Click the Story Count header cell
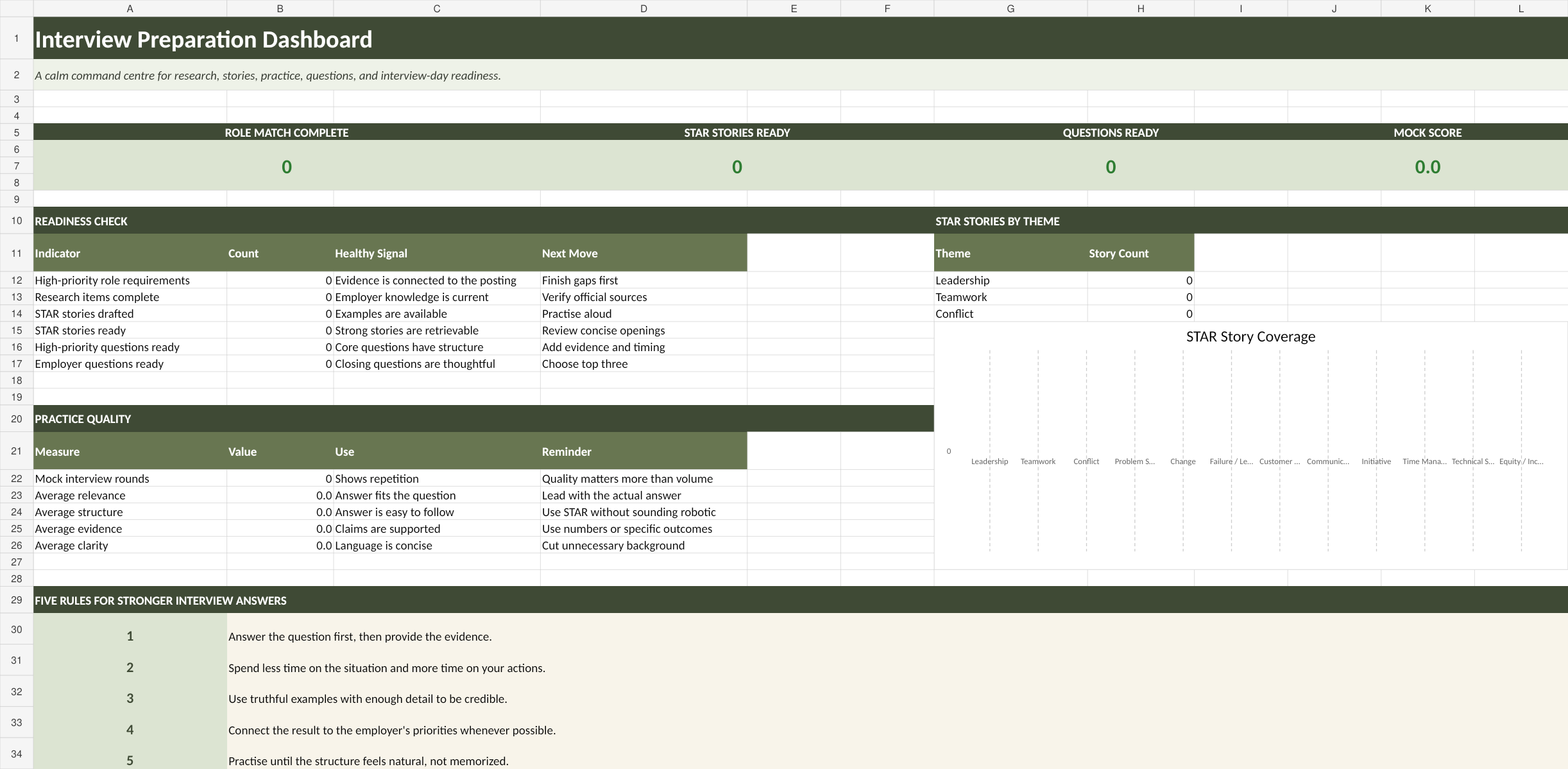The image size is (1568, 769). [1141, 253]
